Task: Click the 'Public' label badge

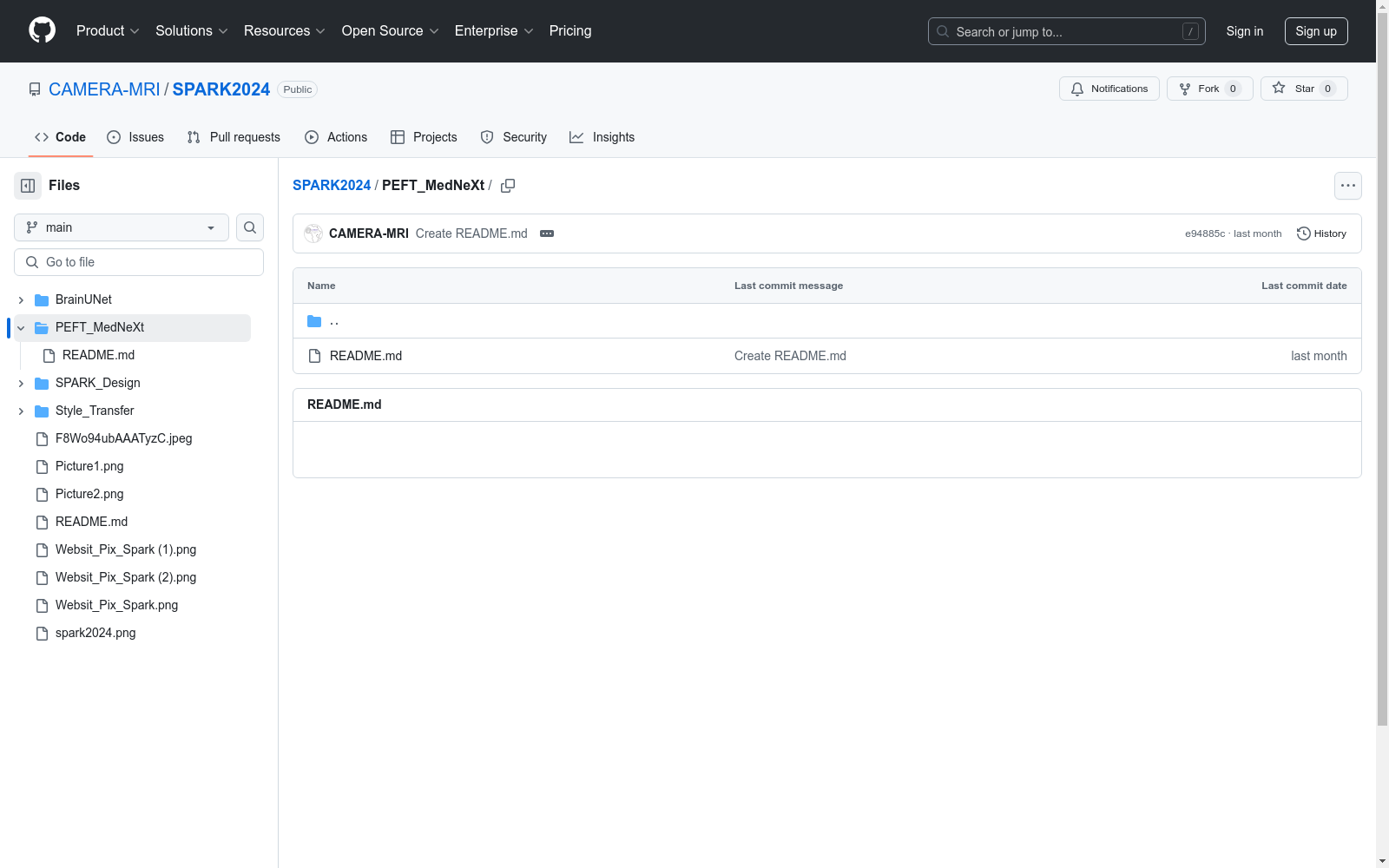Action: [x=297, y=89]
